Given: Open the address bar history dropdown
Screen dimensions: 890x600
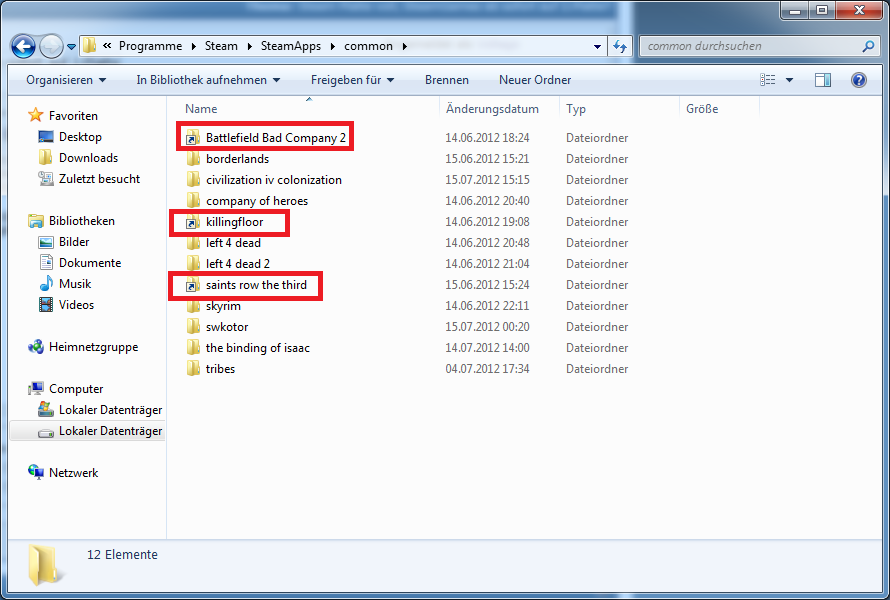Looking at the screenshot, I should click(597, 47).
